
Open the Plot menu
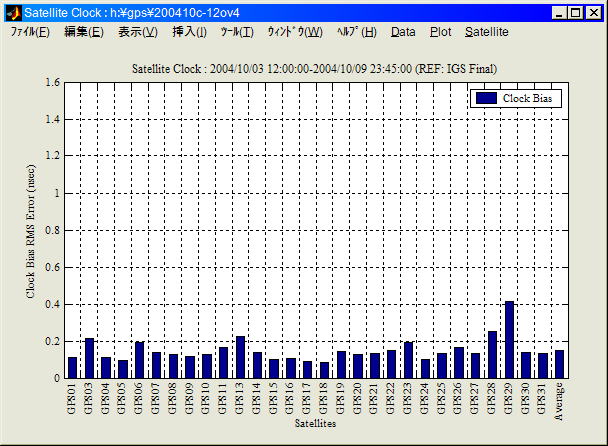tap(440, 32)
